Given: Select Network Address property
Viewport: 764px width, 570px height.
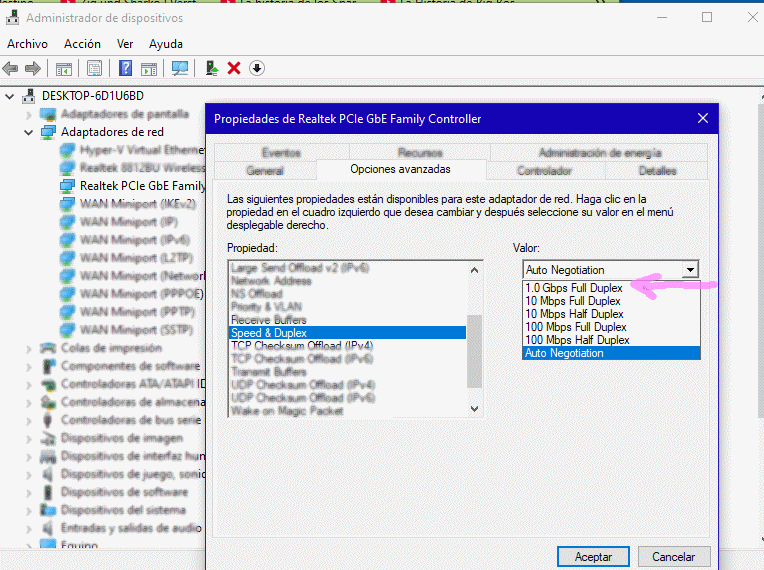Looking at the screenshot, I should tap(347, 281).
